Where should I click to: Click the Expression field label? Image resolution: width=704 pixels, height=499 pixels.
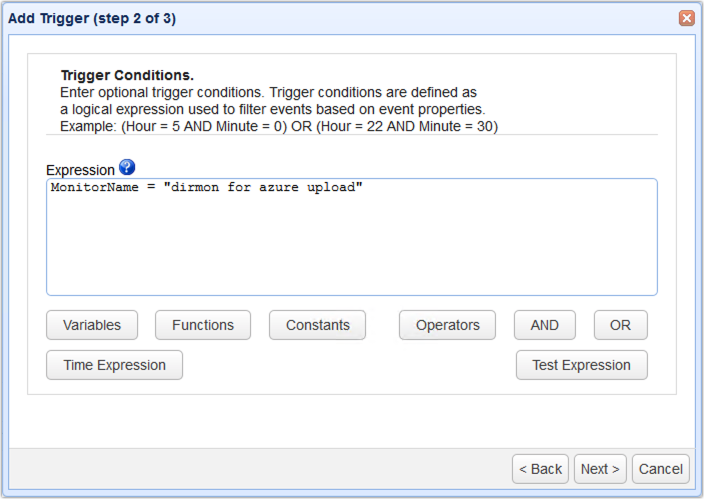(80, 170)
